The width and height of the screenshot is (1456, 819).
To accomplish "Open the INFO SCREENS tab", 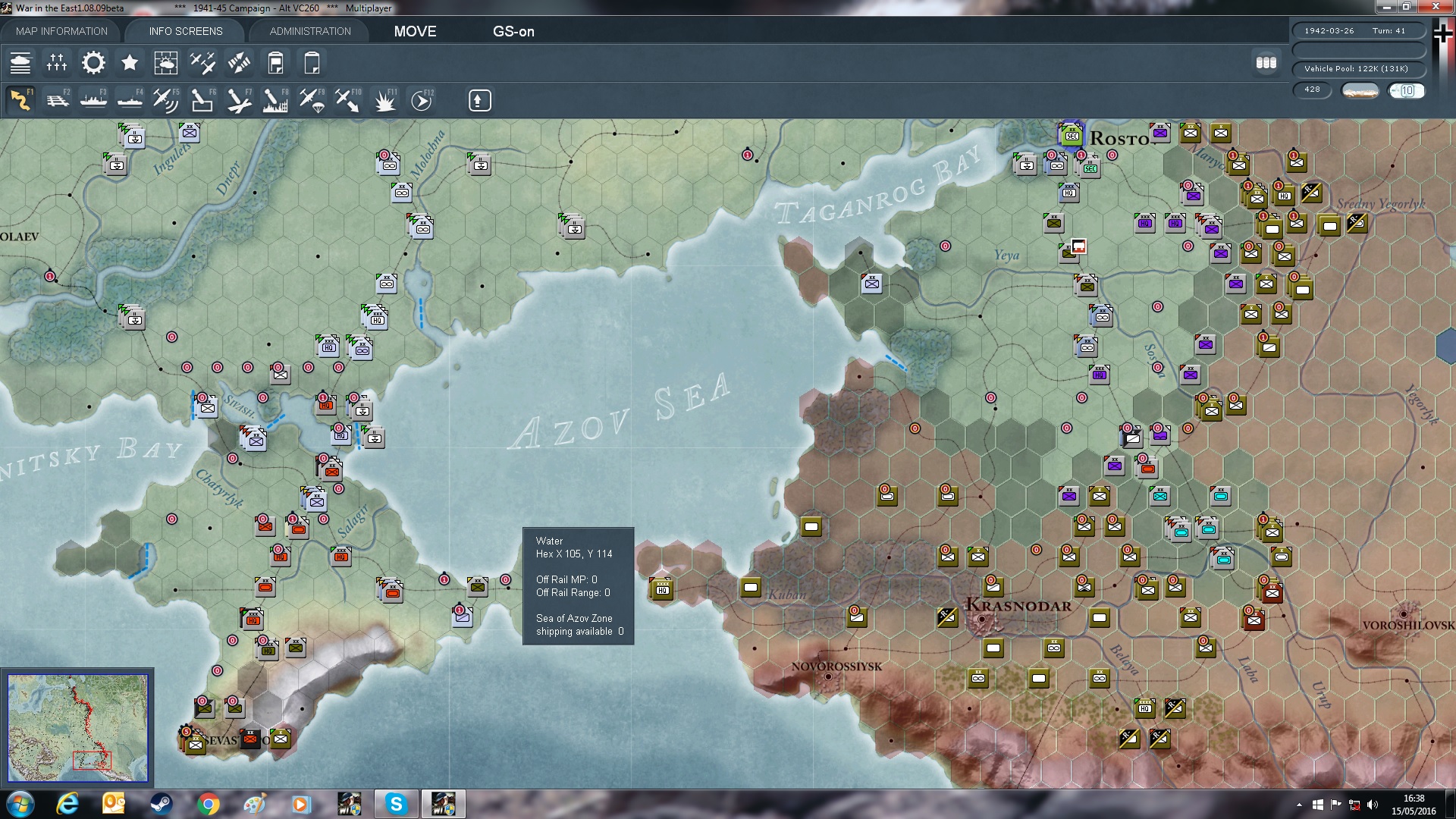I will point(186,31).
